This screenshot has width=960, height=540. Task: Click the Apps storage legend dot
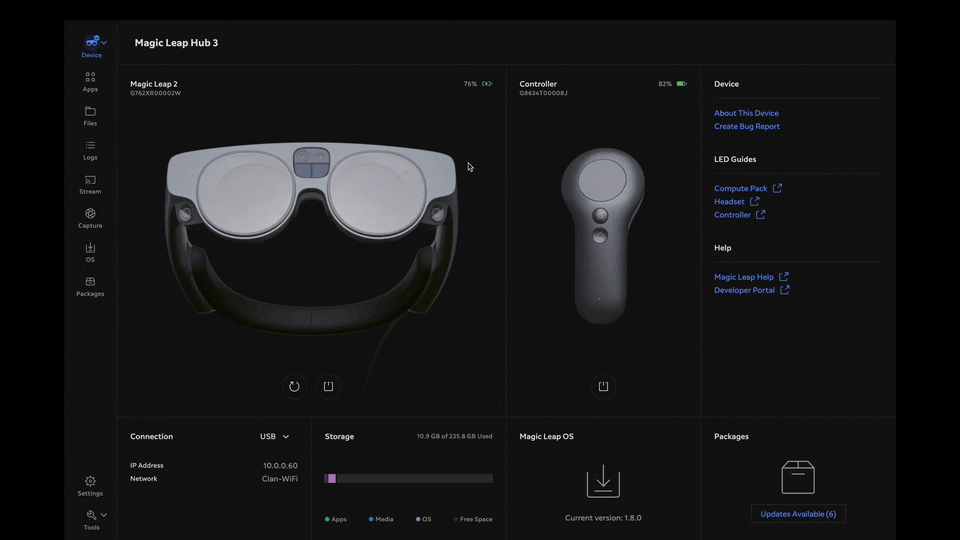[327, 519]
